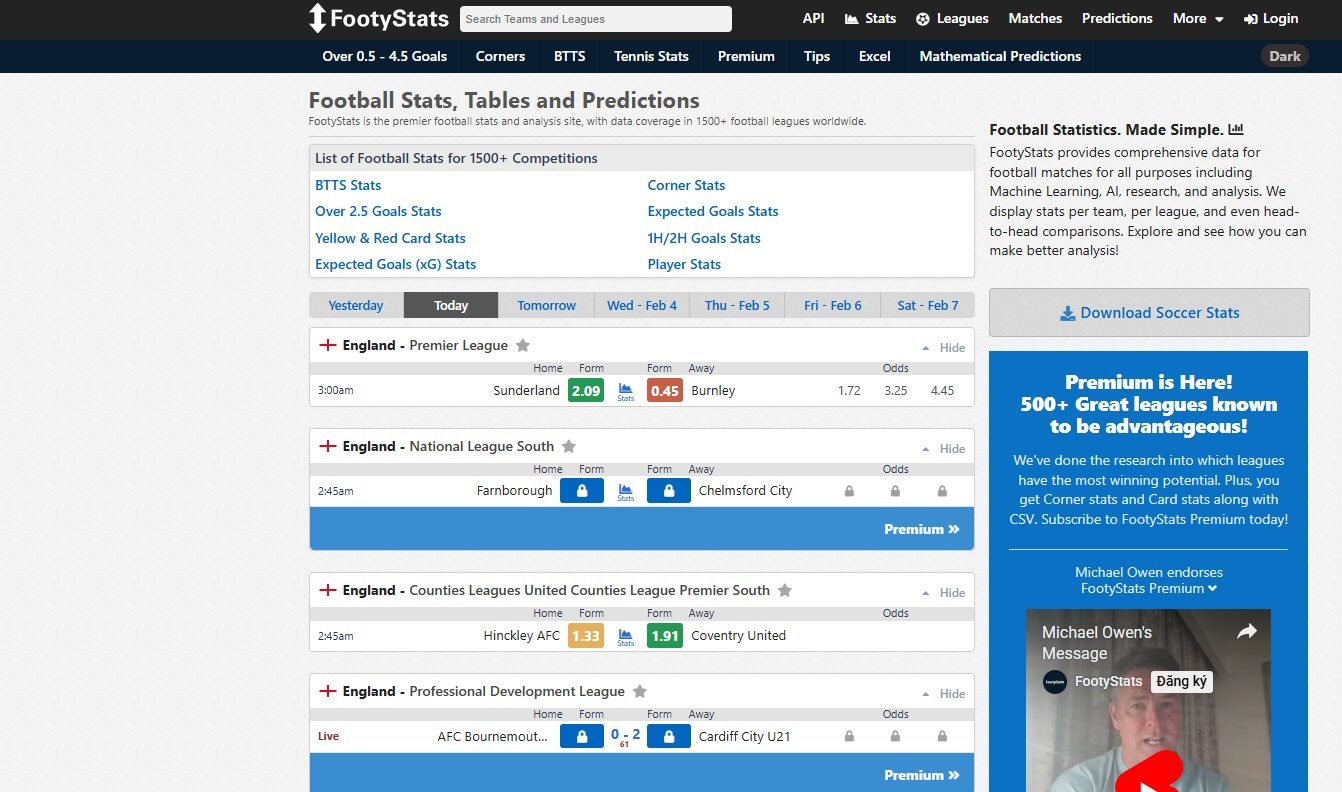This screenshot has width=1342, height=792.
Task: Open Stats icon for Sunderland vs Burnley
Action: tap(626, 391)
